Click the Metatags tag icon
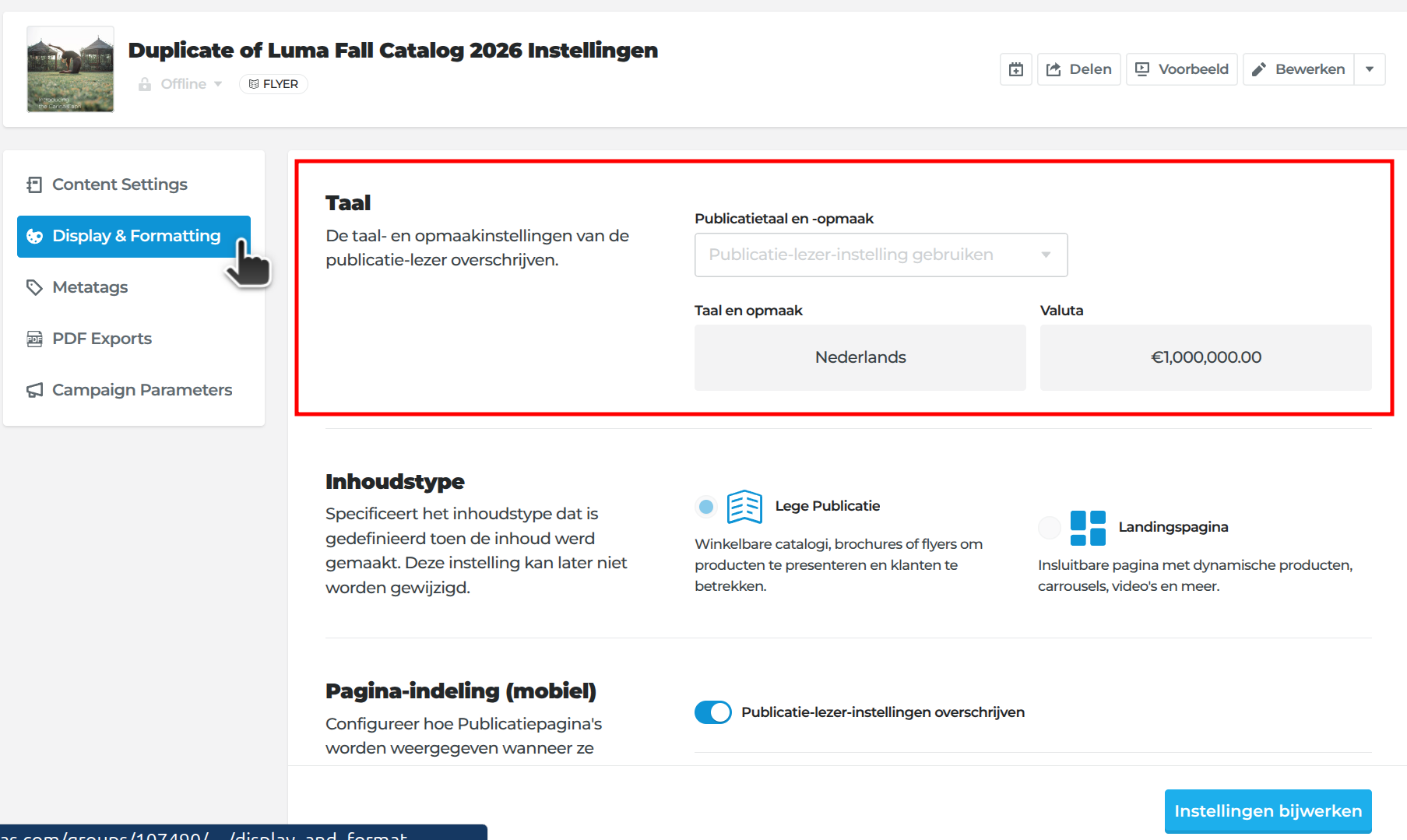This screenshot has height=840, width=1407. coord(34,287)
